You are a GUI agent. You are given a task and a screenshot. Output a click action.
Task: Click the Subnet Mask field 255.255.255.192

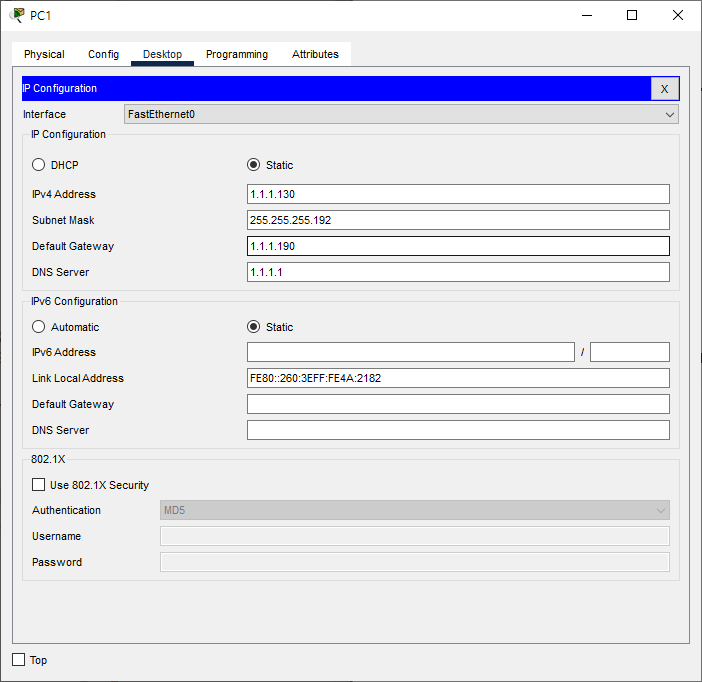coord(458,220)
